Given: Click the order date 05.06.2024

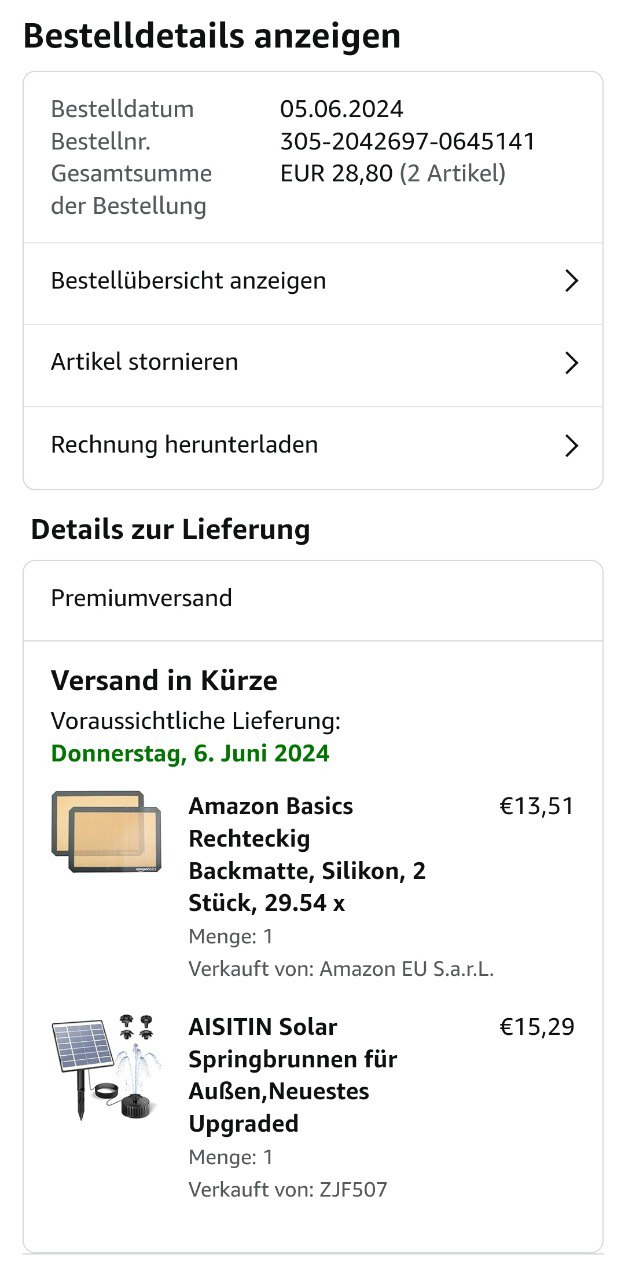Looking at the screenshot, I should pos(341,109).
